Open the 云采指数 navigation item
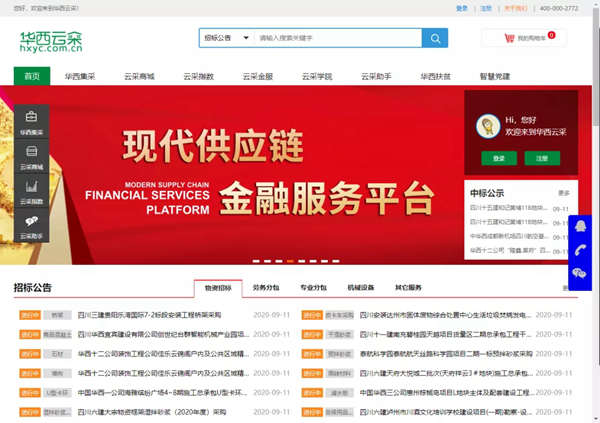Viewport: 600px width, 423px height. [x=199, y=76]
